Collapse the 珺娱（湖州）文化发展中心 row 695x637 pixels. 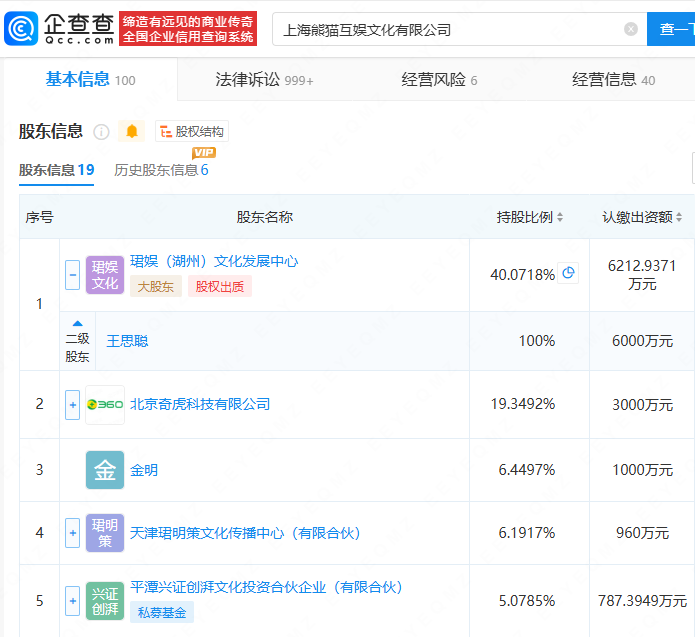tap(73, 275)
